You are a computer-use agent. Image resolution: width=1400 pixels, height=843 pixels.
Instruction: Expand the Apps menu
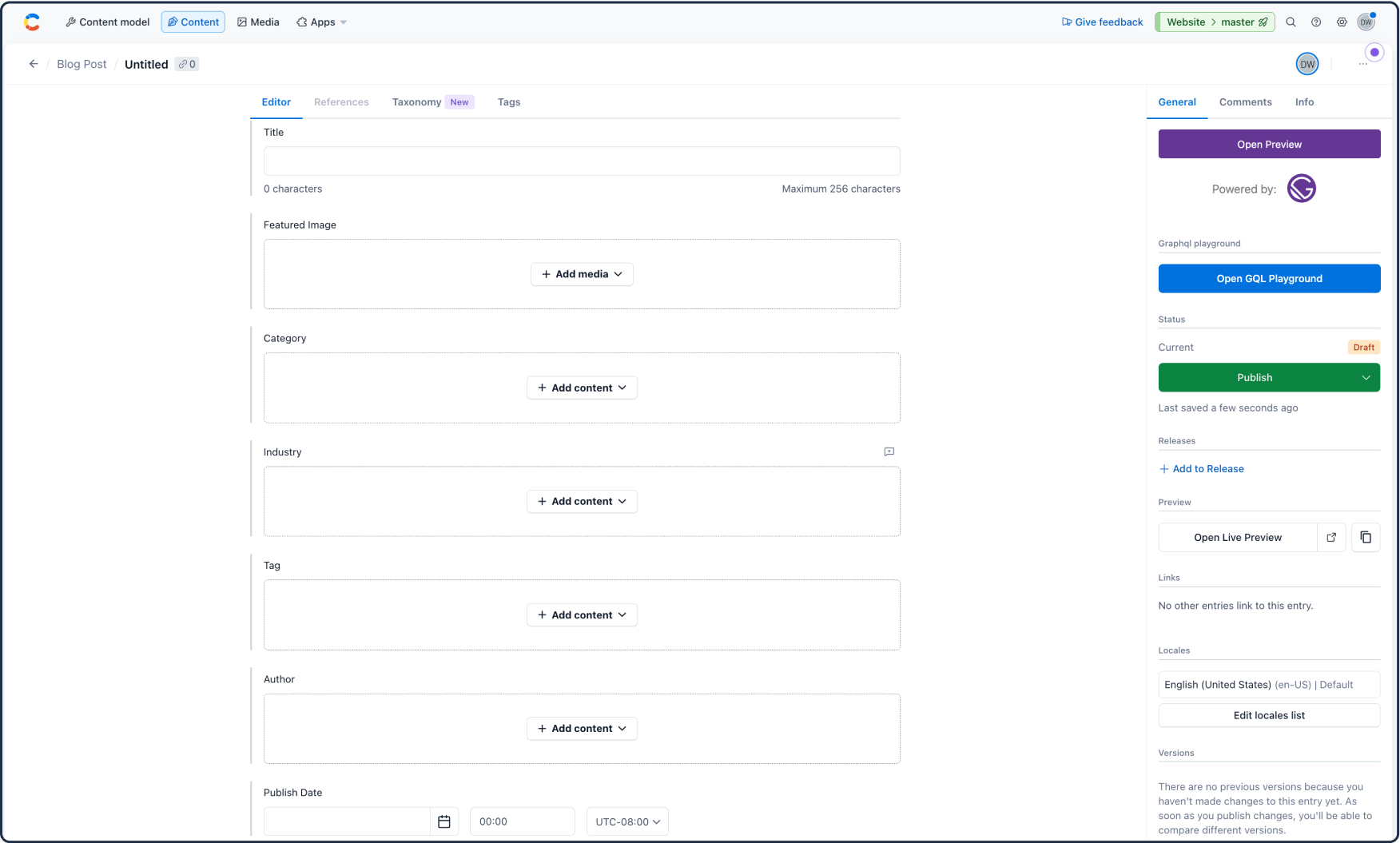[x=321, y=22]
